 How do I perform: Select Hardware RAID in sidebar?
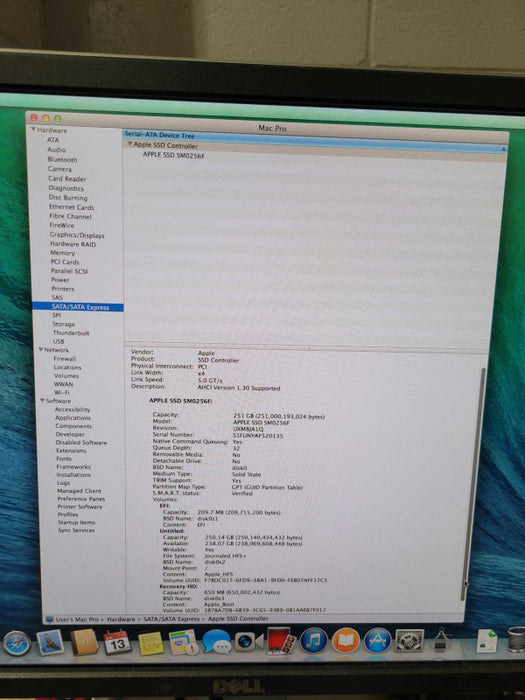click(x=73, y=244)
